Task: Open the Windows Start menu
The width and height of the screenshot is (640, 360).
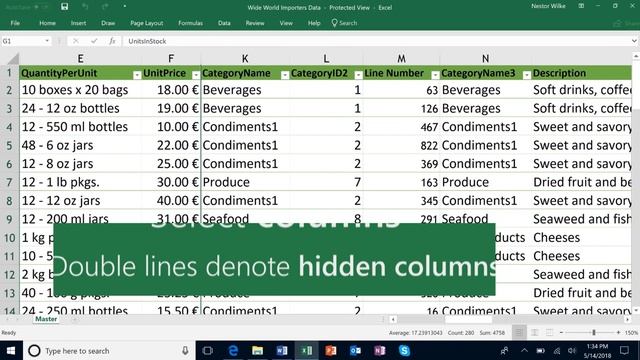Action: [11, 351]
